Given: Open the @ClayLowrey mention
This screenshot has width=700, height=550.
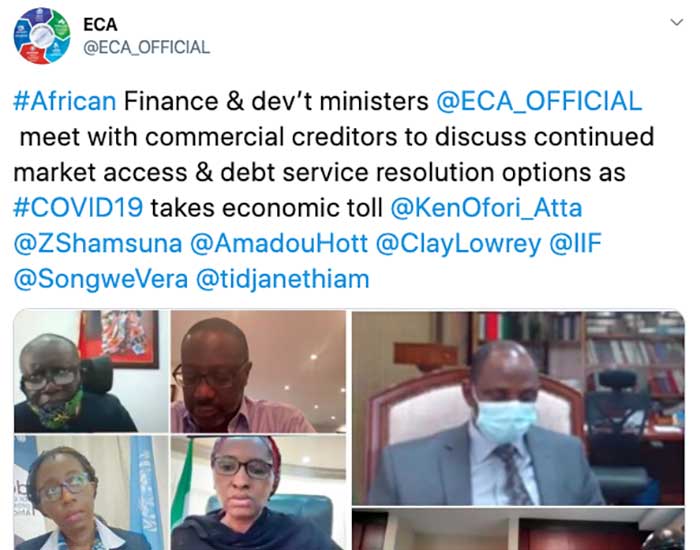Looking at the screenshot, I should click(x=458, y=245).
